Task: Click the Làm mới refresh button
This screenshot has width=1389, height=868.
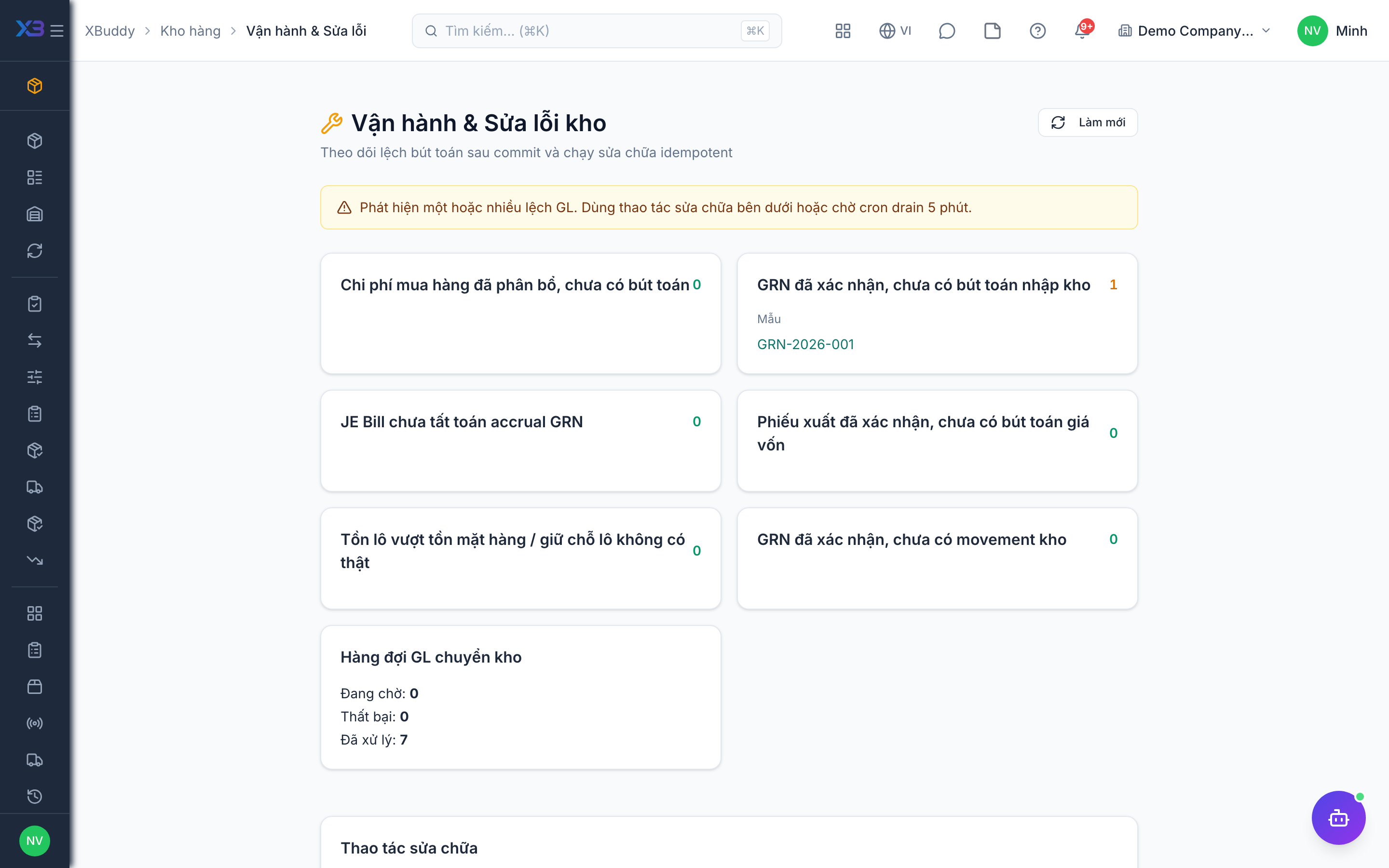Action: tap(1088, 122)
